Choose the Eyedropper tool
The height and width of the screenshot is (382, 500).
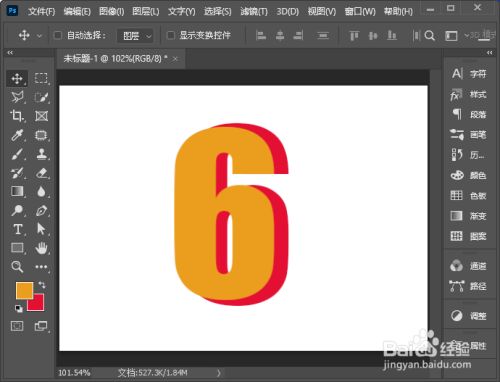[x=17, y=135]
